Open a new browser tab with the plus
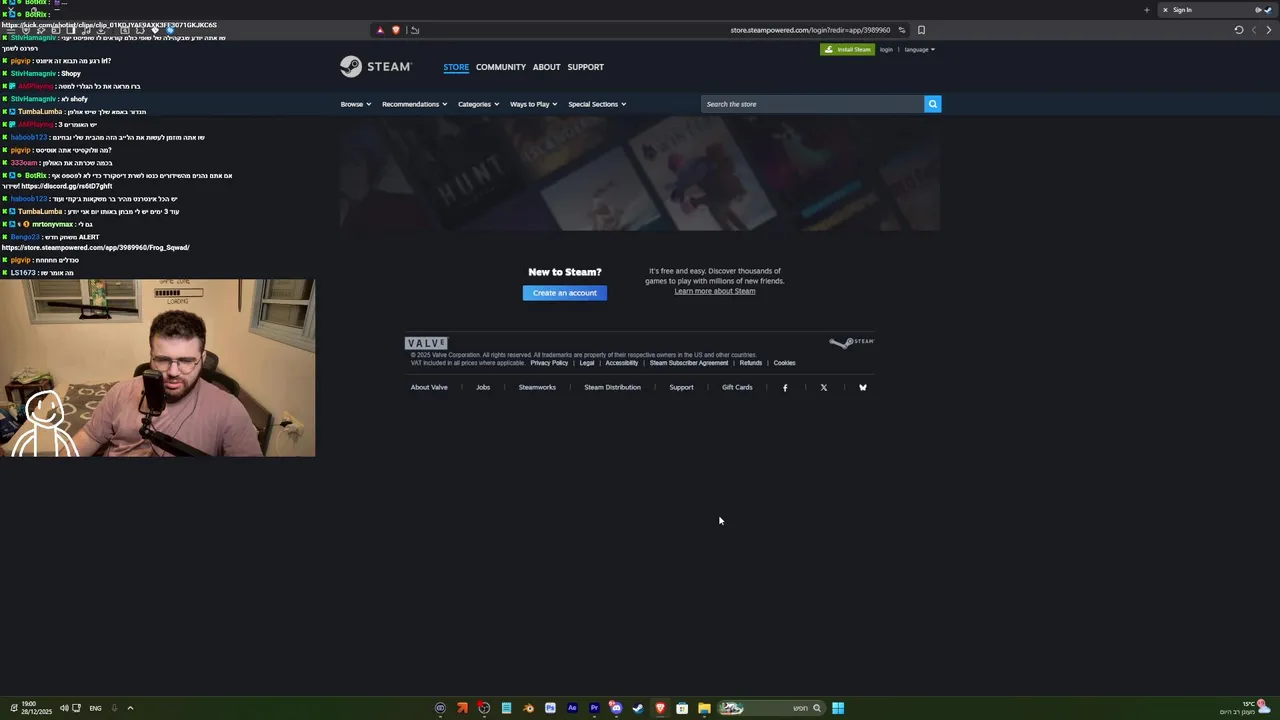 click(x=1147, y=10)
